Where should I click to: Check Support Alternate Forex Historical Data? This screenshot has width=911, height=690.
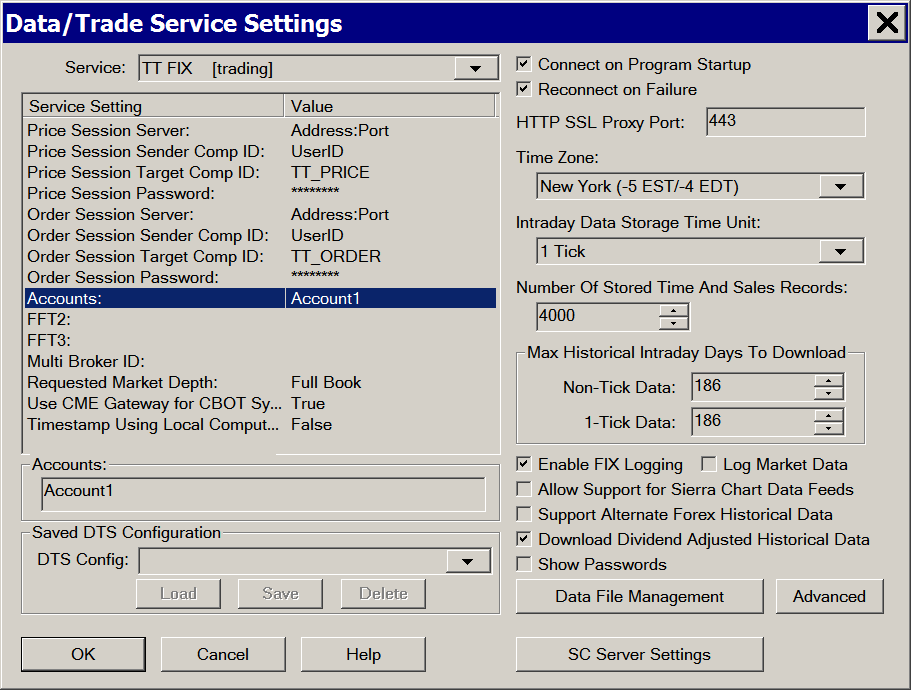tap(523, 514)
